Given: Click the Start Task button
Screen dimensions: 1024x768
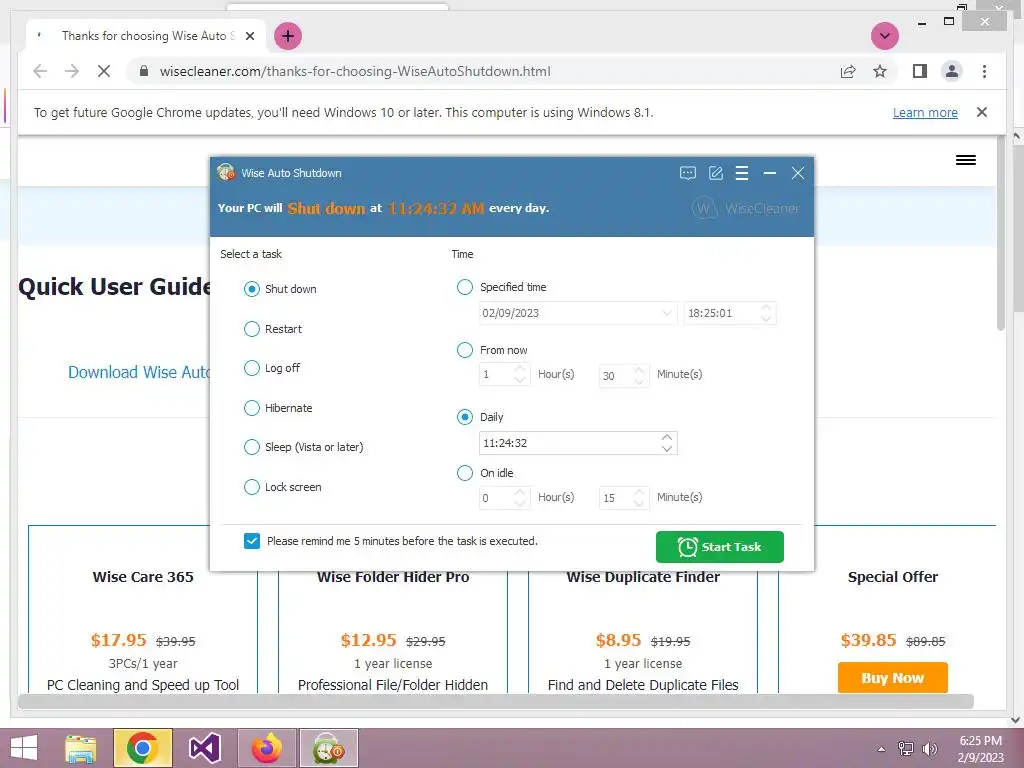Looking at the screenshot, I should point(720,547).
